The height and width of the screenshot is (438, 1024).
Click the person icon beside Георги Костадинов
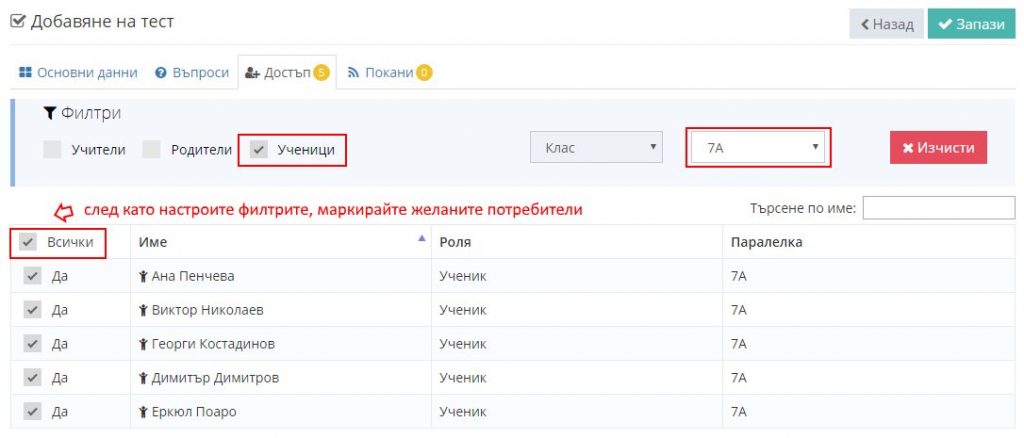click(x=144, y=345)
